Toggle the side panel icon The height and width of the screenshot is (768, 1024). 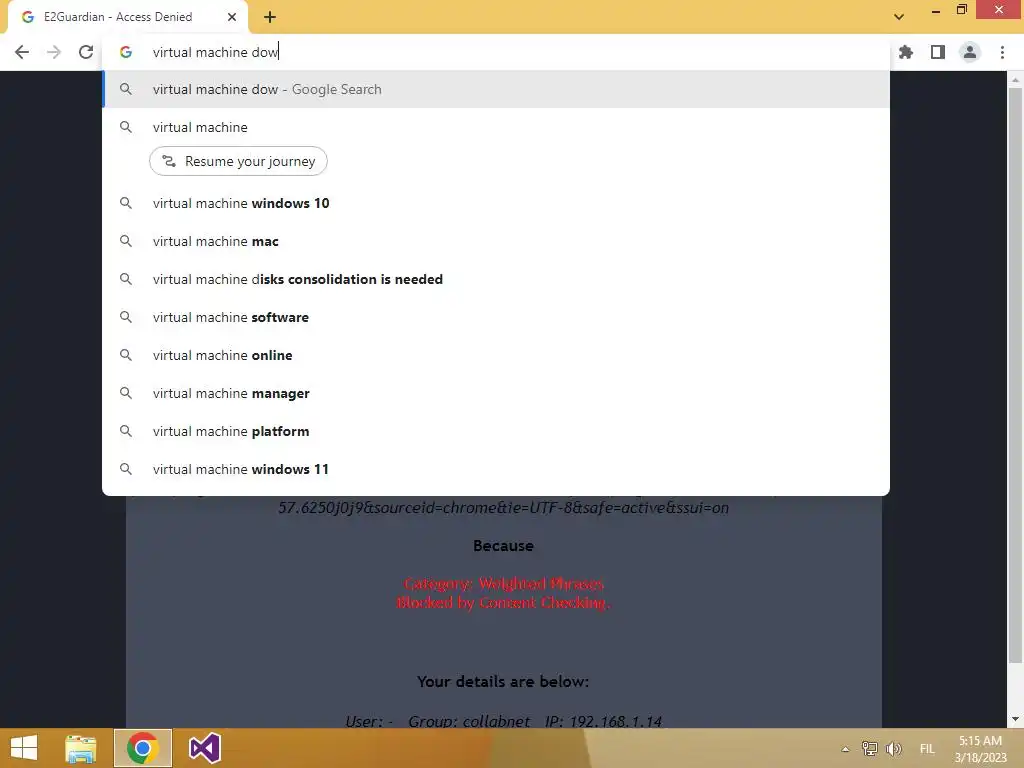(x=938, y=52)
